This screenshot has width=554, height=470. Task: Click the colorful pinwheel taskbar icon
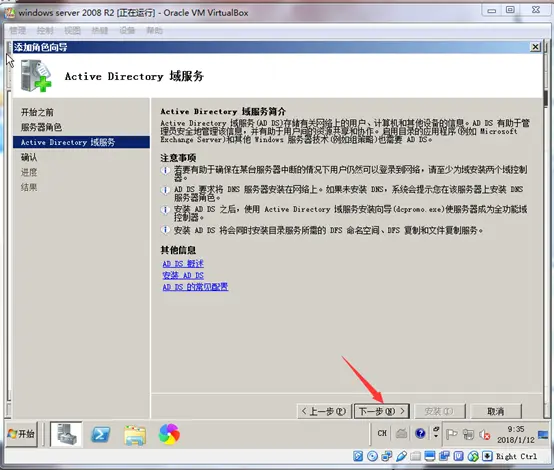(x=169, y=434)
